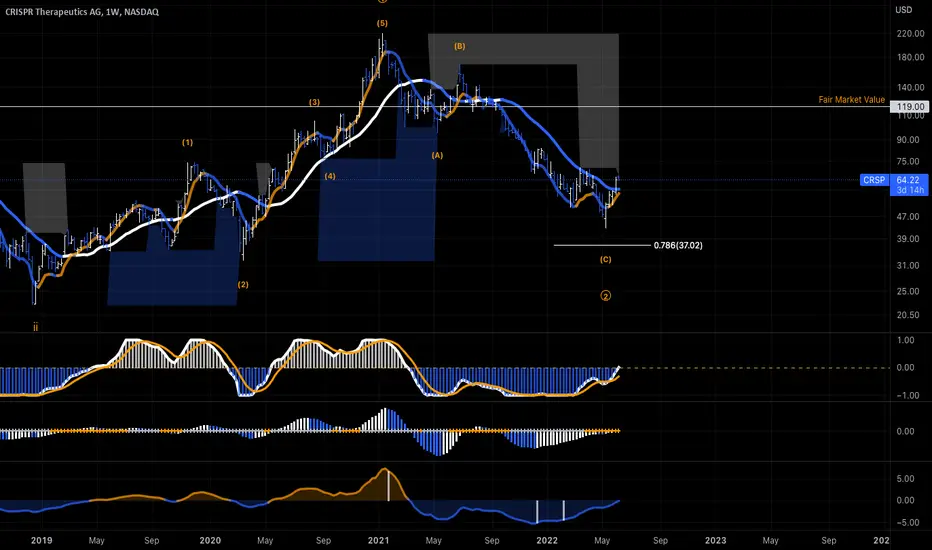Click the white vertical marker just after 2022
Image resolution: width=932 pixels, height=550 pixels.
563,511
